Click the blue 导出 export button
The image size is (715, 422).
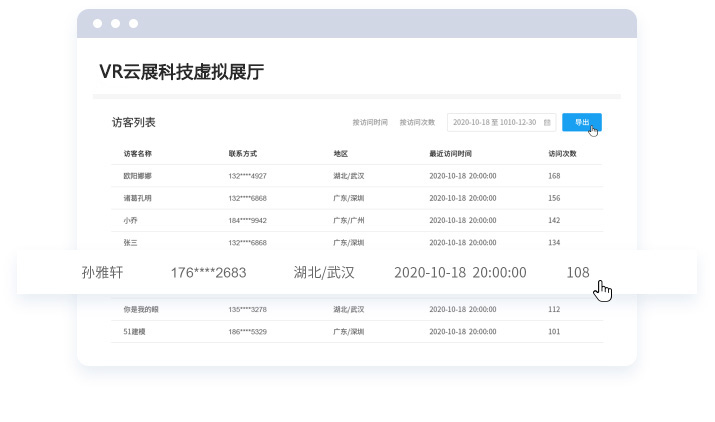(x=581, y=122)
